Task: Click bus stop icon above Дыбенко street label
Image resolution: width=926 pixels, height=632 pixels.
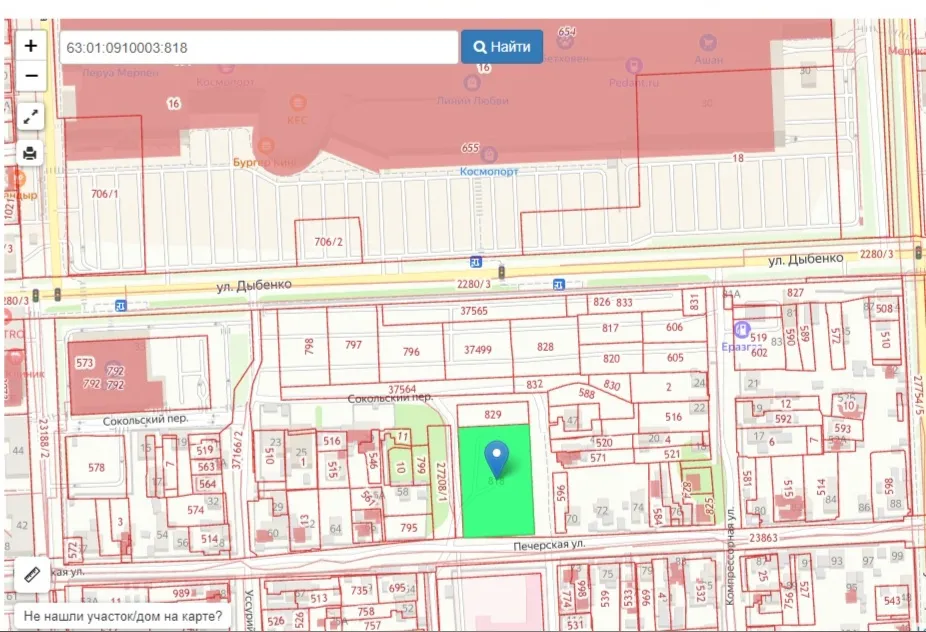Action: [474, 262]
